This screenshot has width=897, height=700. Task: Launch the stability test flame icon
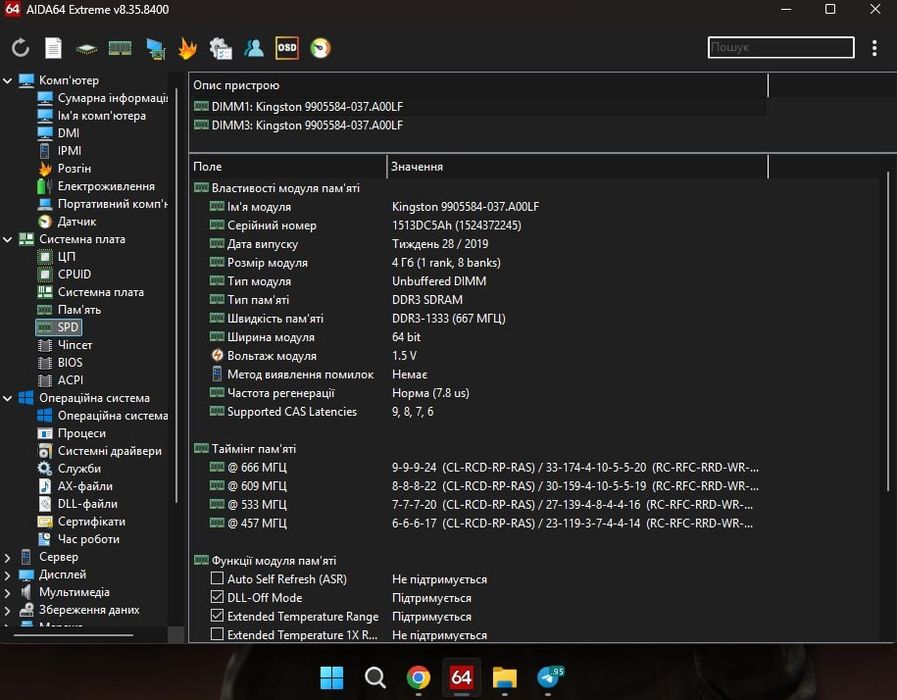188,48
